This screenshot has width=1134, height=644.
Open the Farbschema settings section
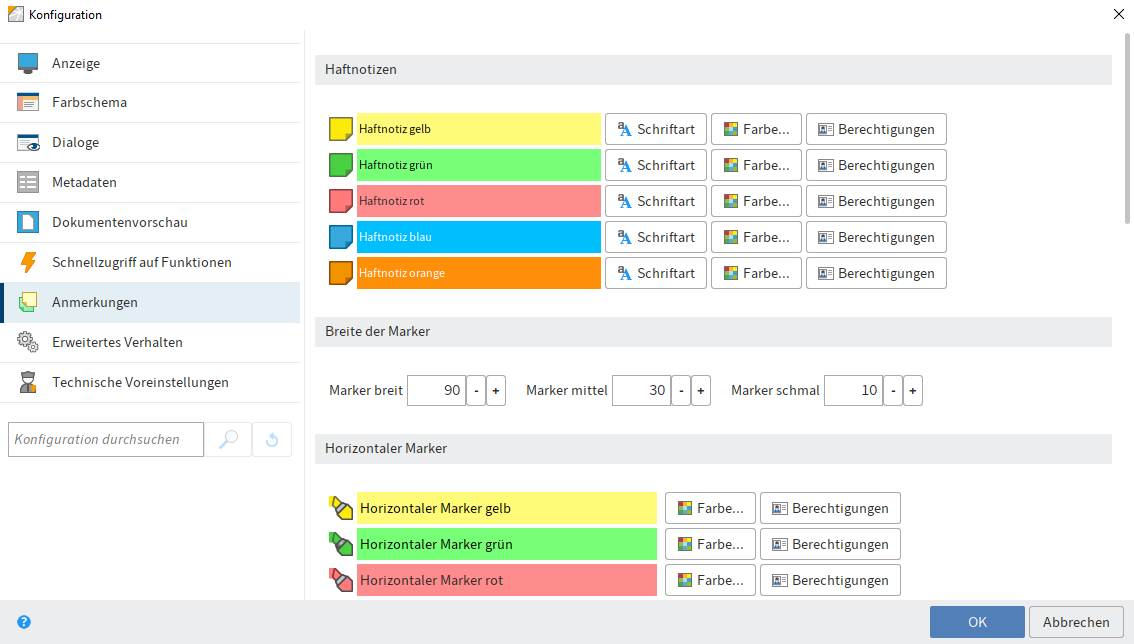tap(150, 103)
